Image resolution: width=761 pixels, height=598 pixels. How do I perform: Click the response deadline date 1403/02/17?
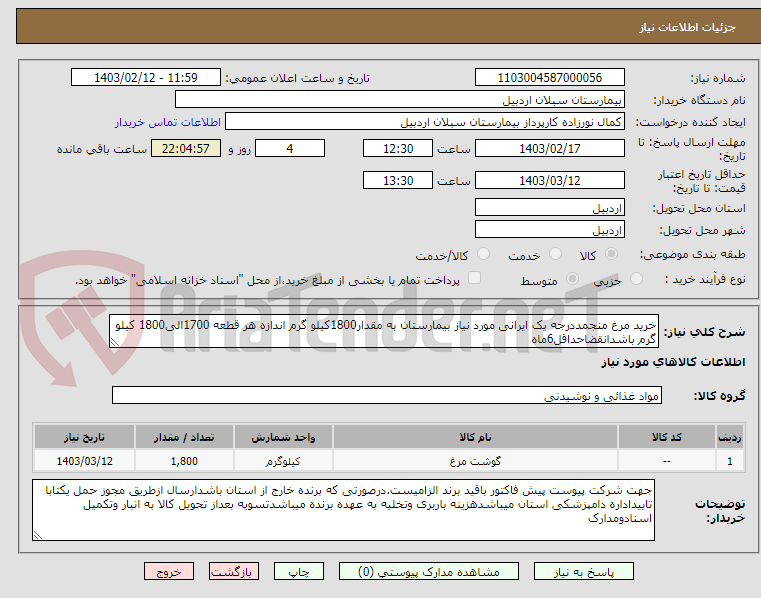point(549,148)
